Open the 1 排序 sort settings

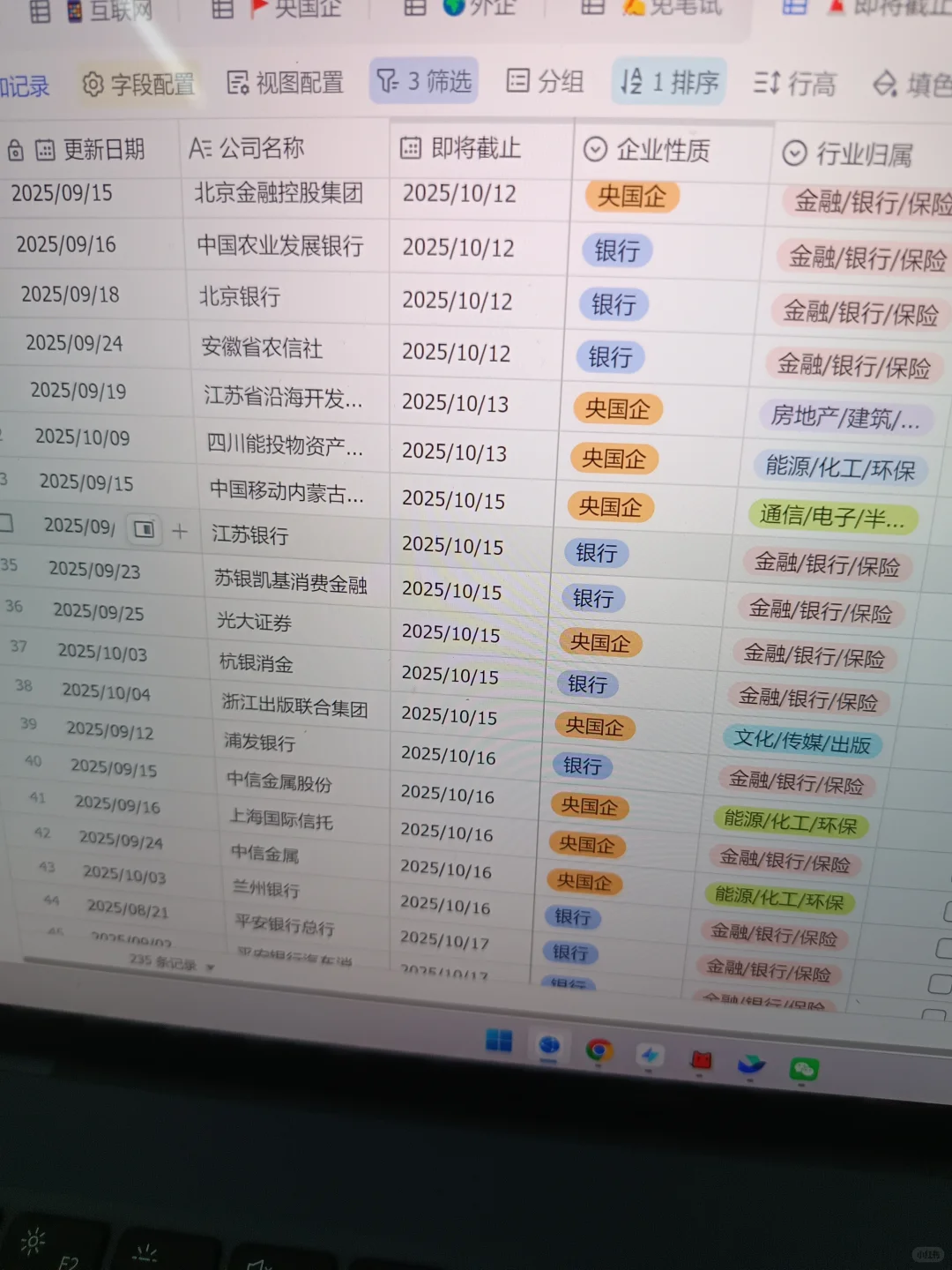[x=669, y=82]
